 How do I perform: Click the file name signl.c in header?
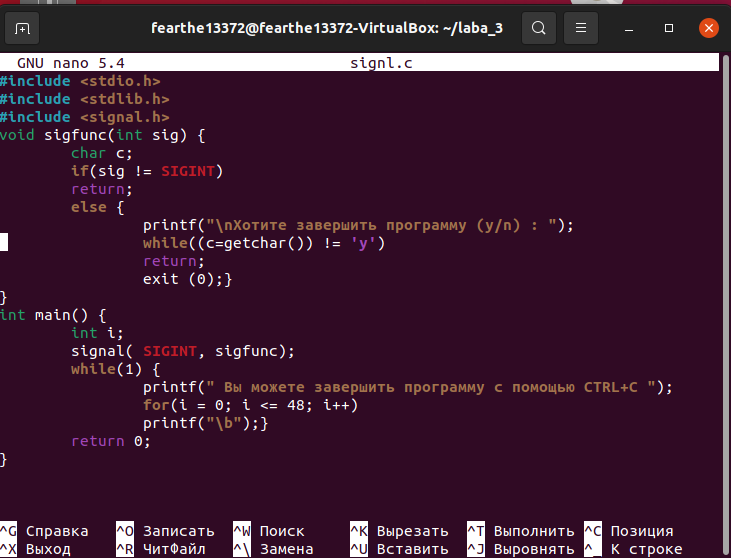(381, 63)
